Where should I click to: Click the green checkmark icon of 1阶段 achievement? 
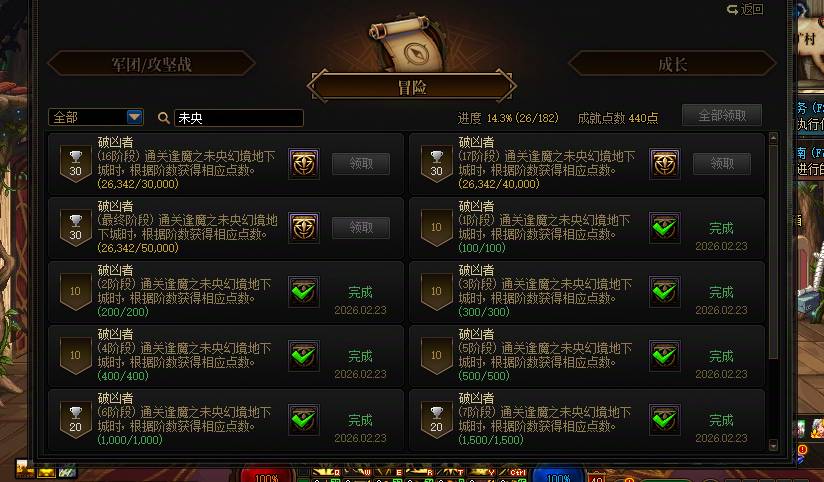[665, 228]
